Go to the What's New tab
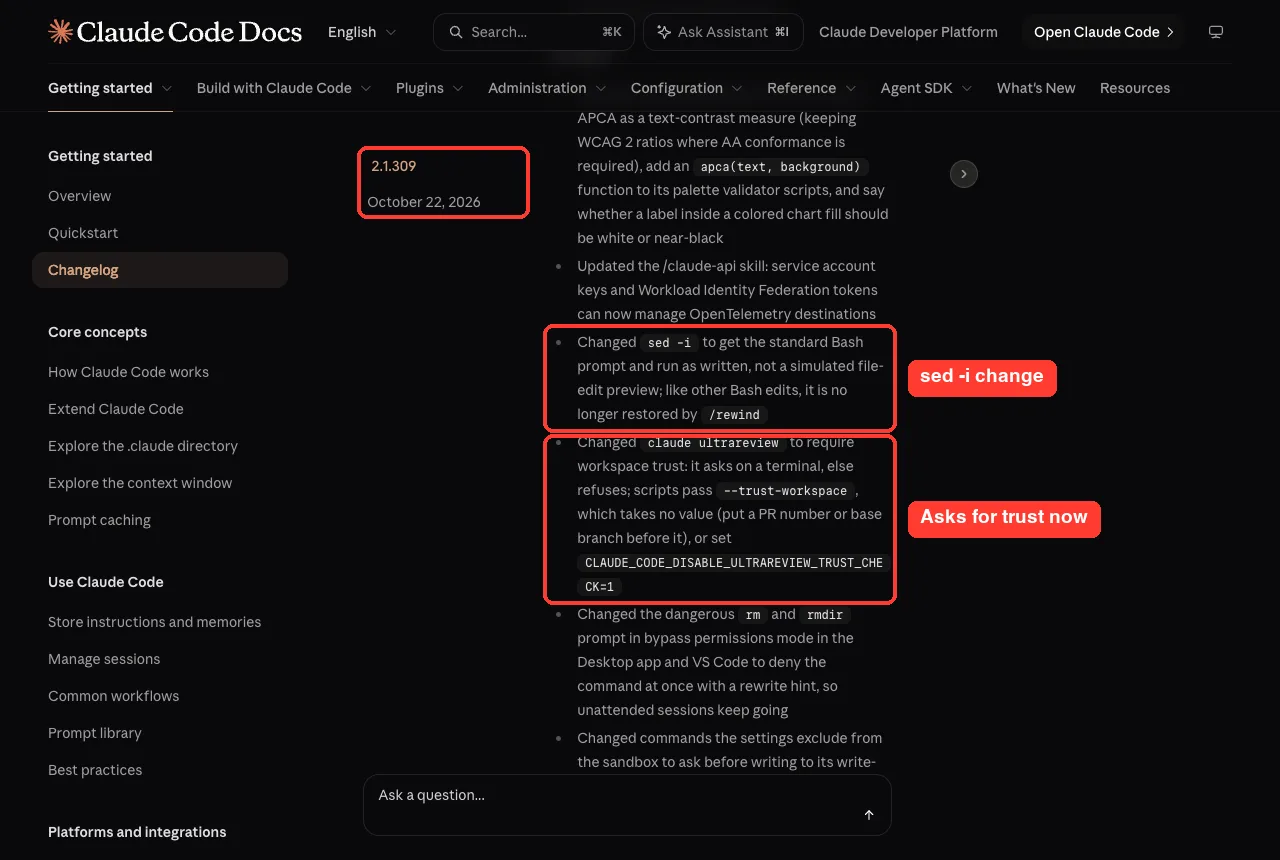Screen dimensions: 1280x860 (x=1036, y=88)
